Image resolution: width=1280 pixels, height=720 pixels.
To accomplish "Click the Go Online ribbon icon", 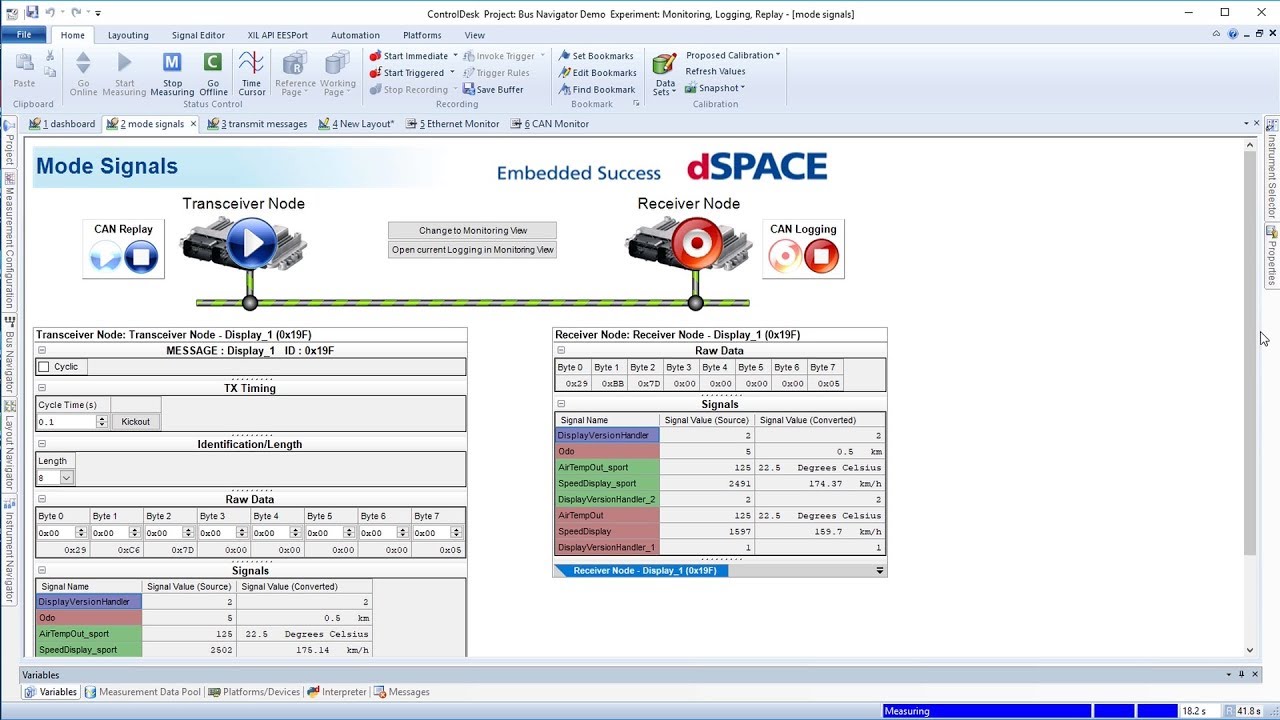I will pyautogui.click(x=83, y=73).
